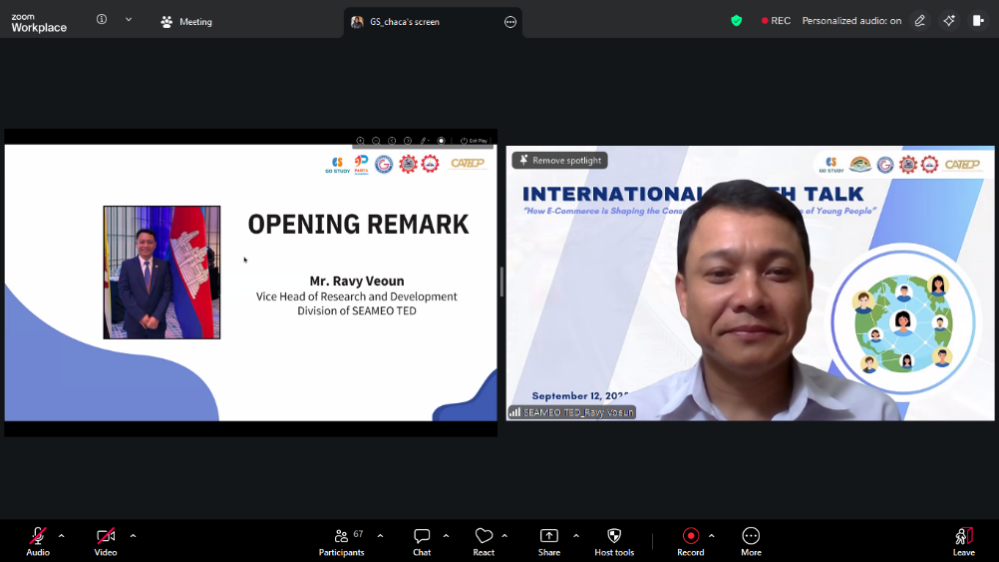
Task: Expand recording options arrow beside Record
Action: pos(712,536)
